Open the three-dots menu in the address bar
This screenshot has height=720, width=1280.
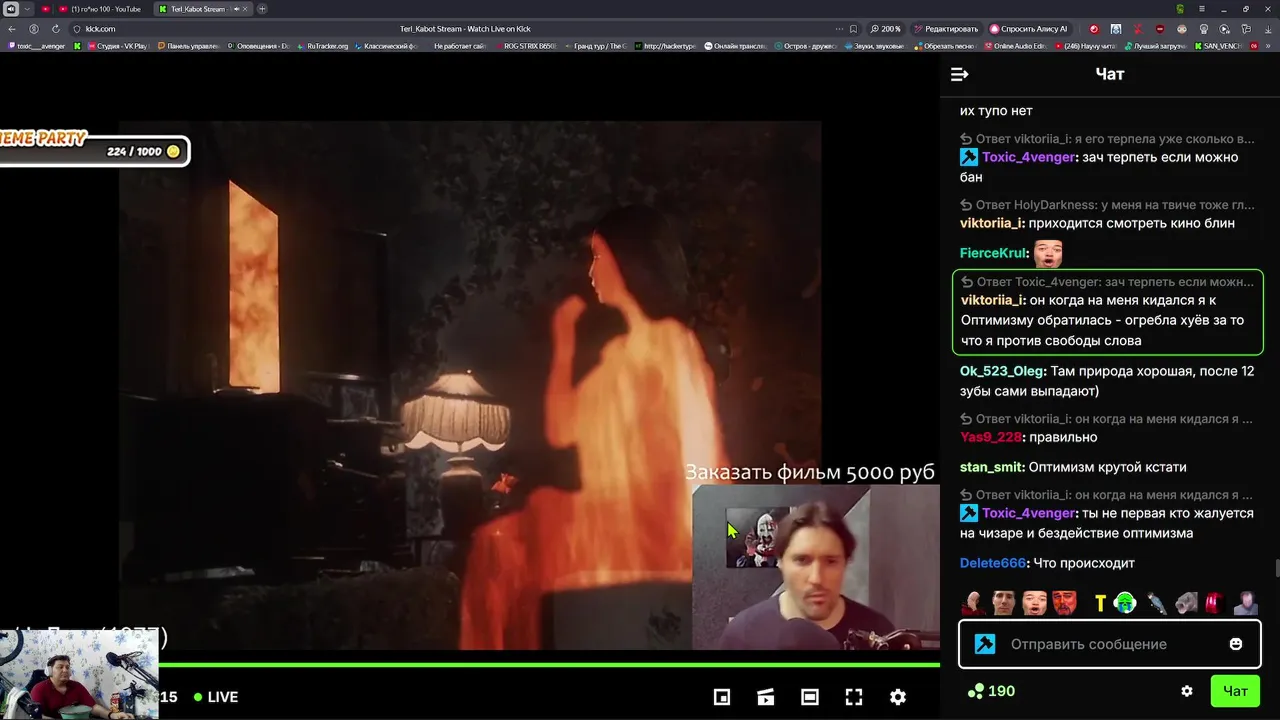839,29
